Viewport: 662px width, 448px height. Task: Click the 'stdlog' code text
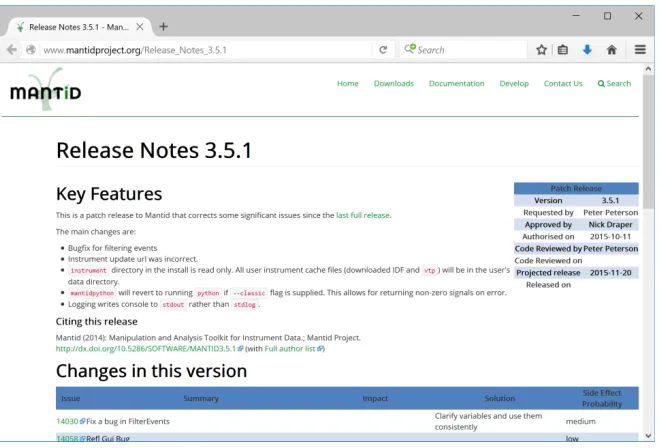(x=244, y=304)
